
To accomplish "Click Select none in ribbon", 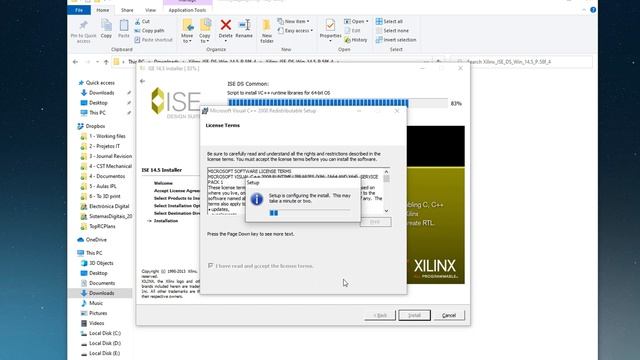I will click(392, 31).
